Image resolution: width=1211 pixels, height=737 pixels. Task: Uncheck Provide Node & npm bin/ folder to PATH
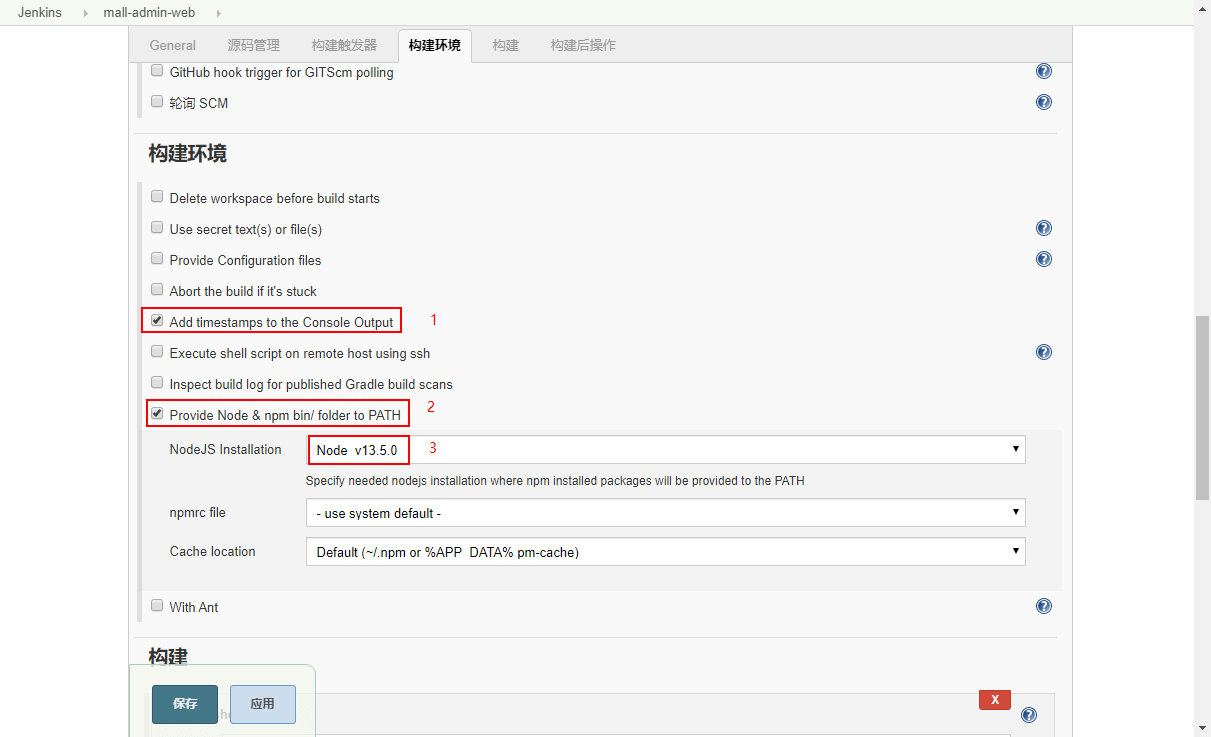point(157,413)
